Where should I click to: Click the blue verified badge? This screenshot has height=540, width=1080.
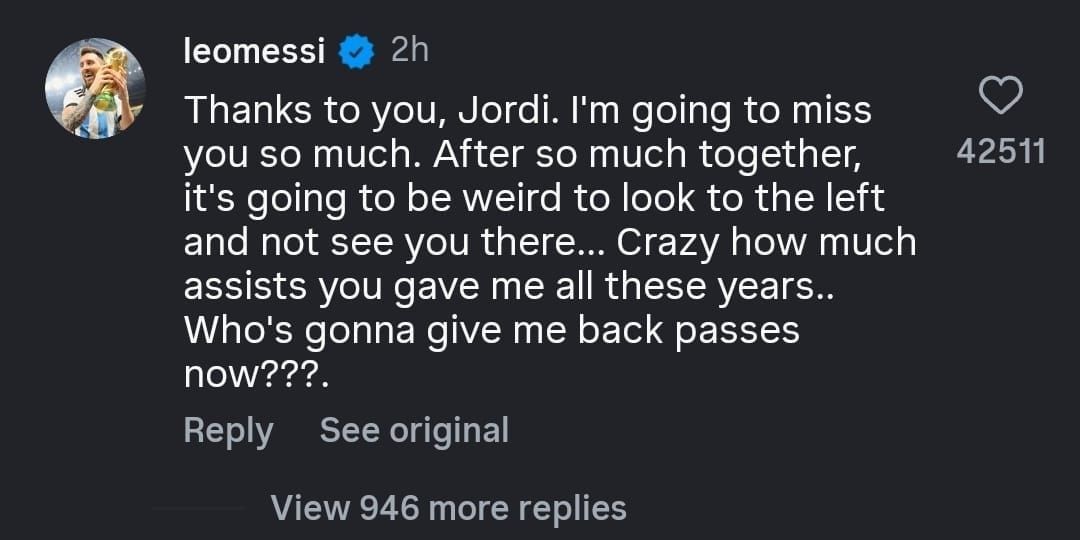pyautogui.click(x=355, y=52)
